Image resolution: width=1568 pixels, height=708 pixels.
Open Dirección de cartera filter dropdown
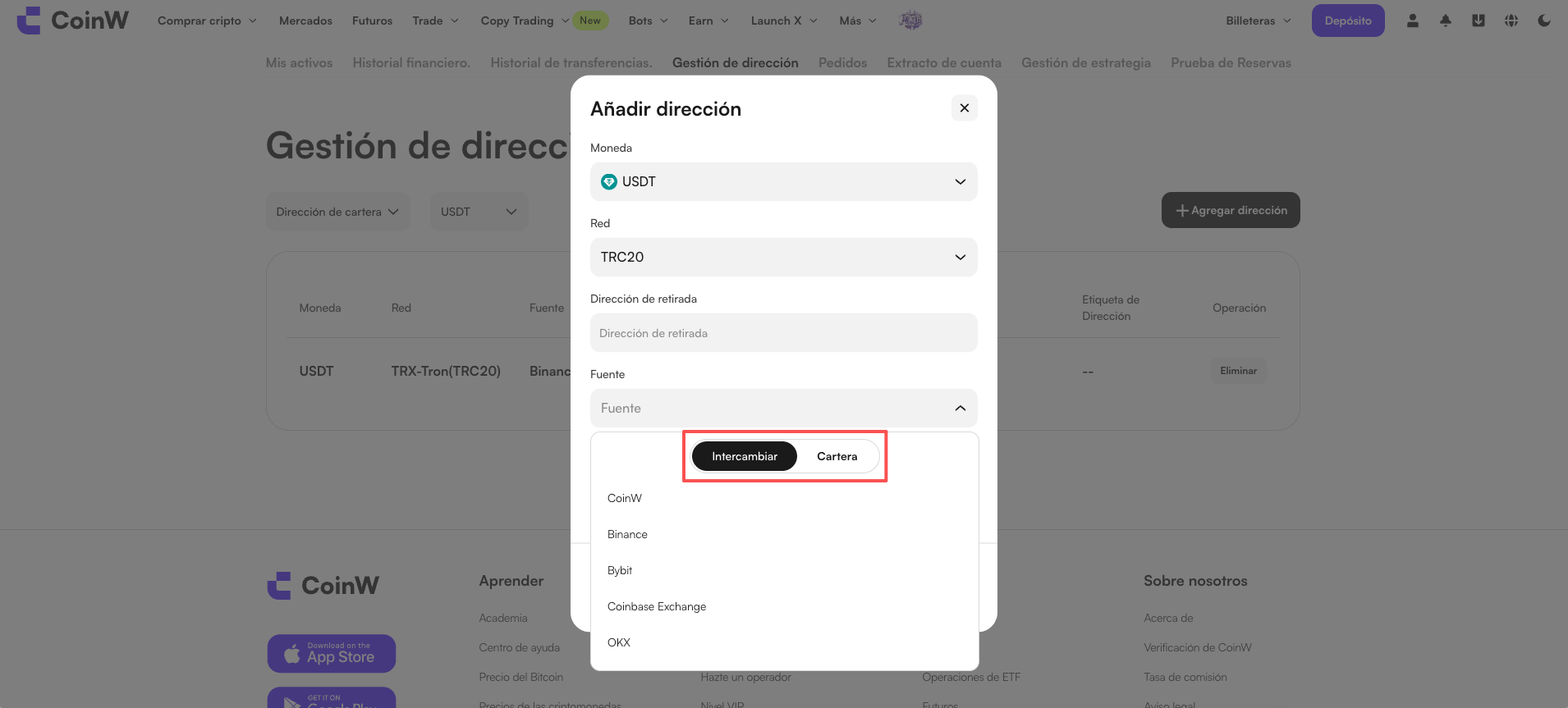(337, 212)
